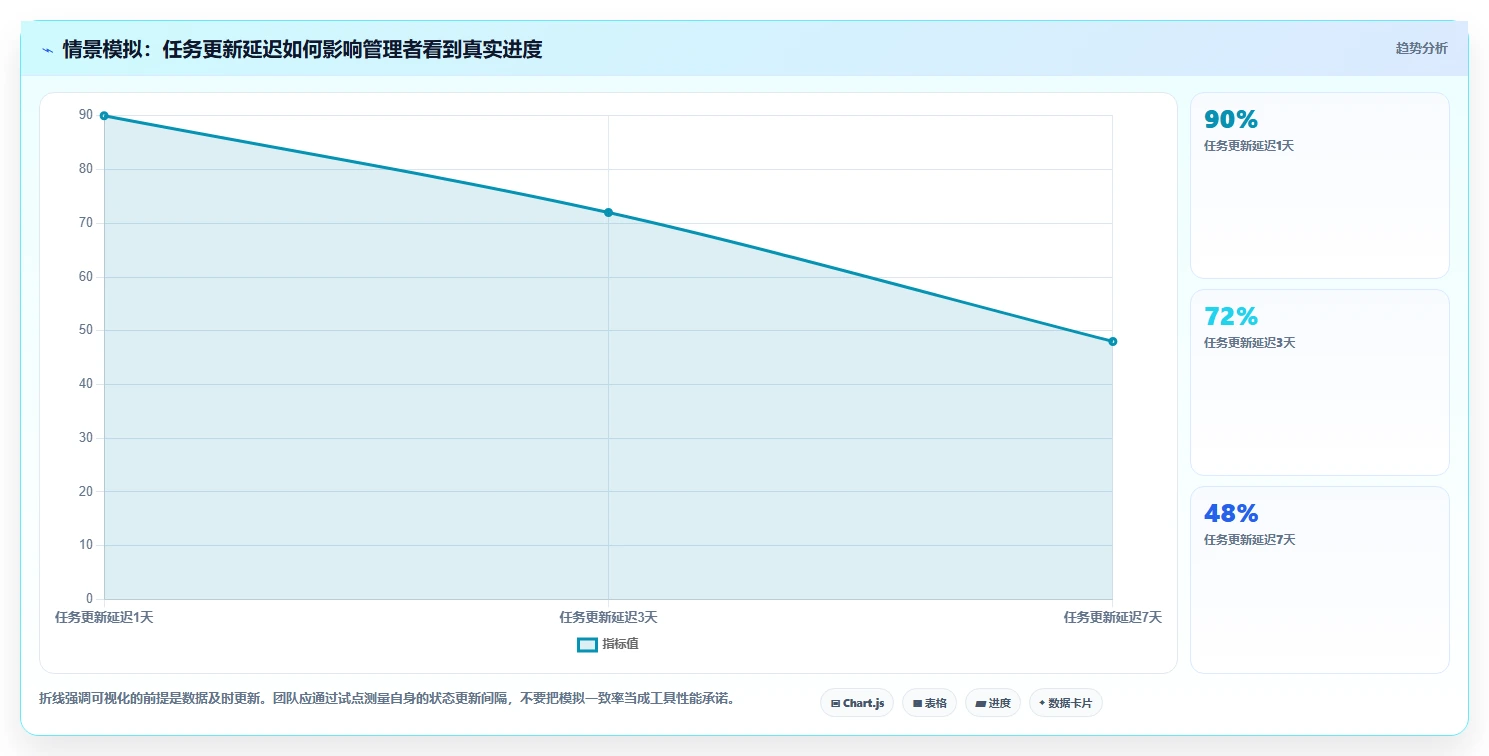Toggle the 指标值 legend color box

coord(588,645)
